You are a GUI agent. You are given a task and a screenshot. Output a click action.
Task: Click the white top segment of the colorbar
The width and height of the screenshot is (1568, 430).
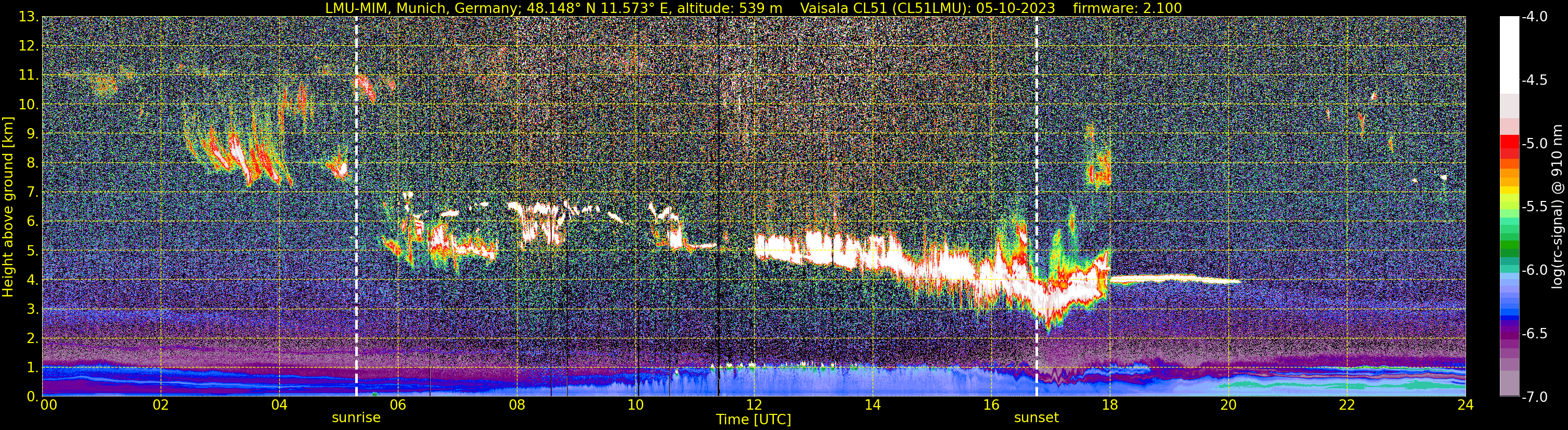(1510, 55)
